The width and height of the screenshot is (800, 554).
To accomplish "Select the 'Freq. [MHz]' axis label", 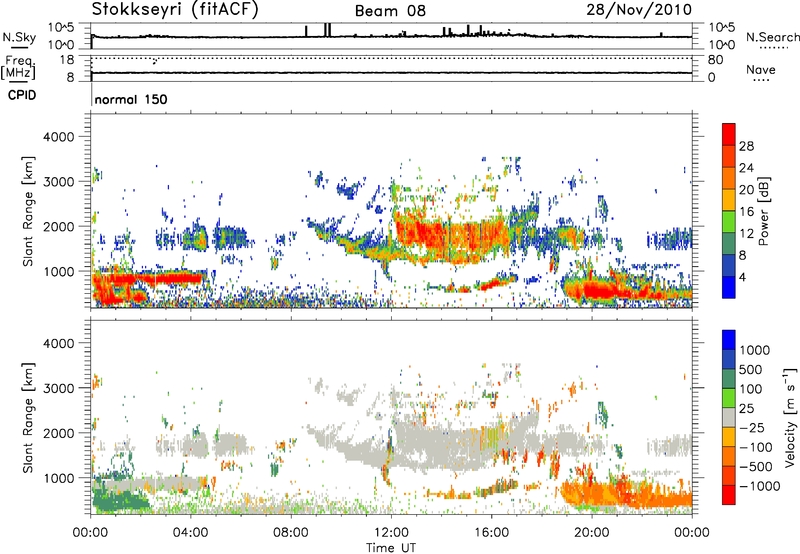I will coord(18,67).
